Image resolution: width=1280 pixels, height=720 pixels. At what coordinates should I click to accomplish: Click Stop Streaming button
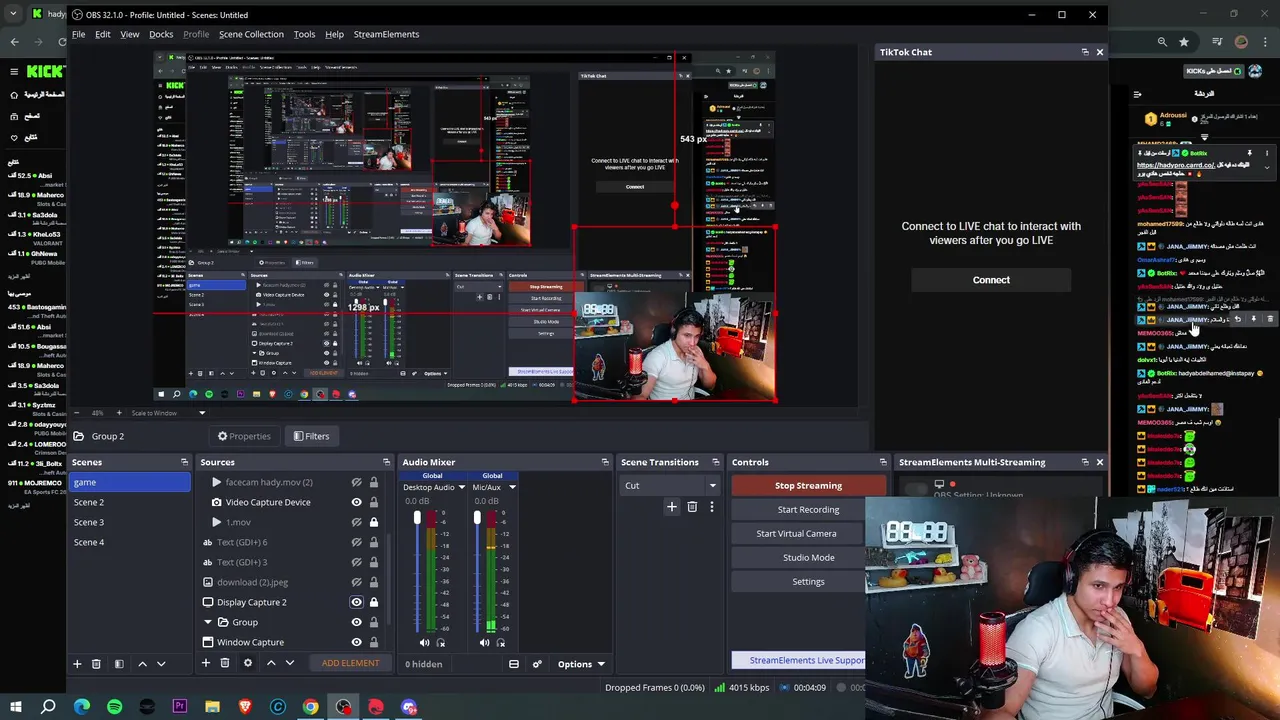click(808, 486)
